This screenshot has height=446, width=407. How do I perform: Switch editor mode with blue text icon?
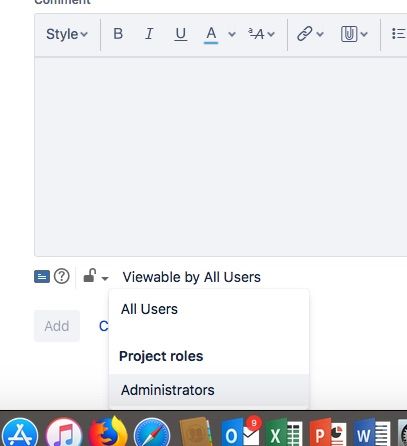(42, 276)
